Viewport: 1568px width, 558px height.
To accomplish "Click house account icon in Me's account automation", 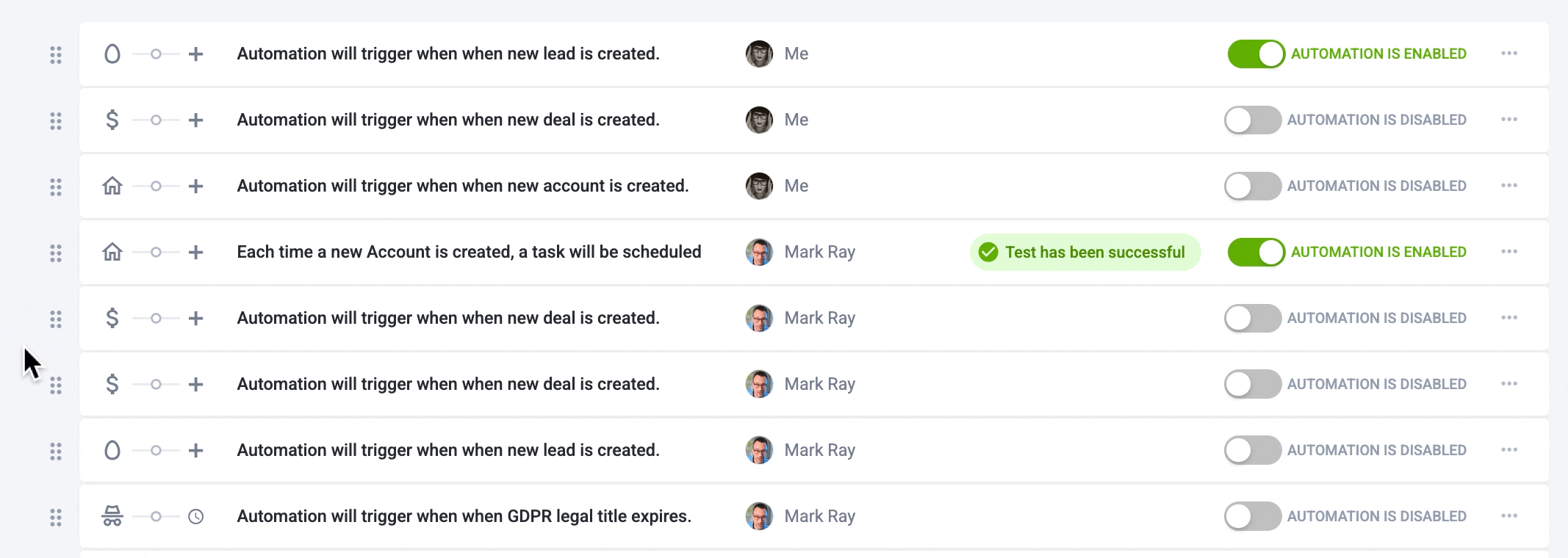I will [112, 186].
